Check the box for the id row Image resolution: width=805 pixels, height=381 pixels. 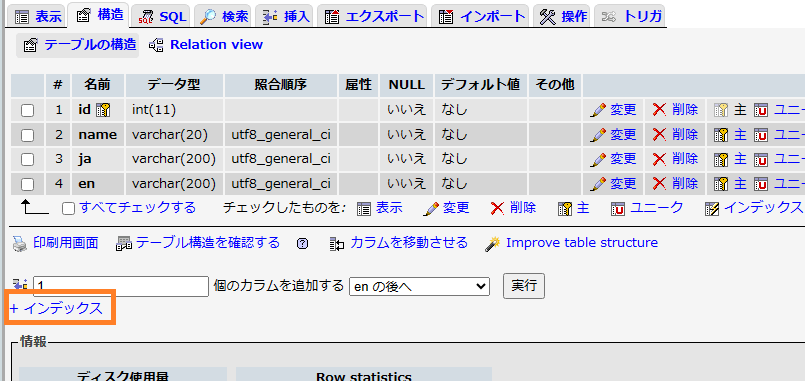[x=27, y=110]
